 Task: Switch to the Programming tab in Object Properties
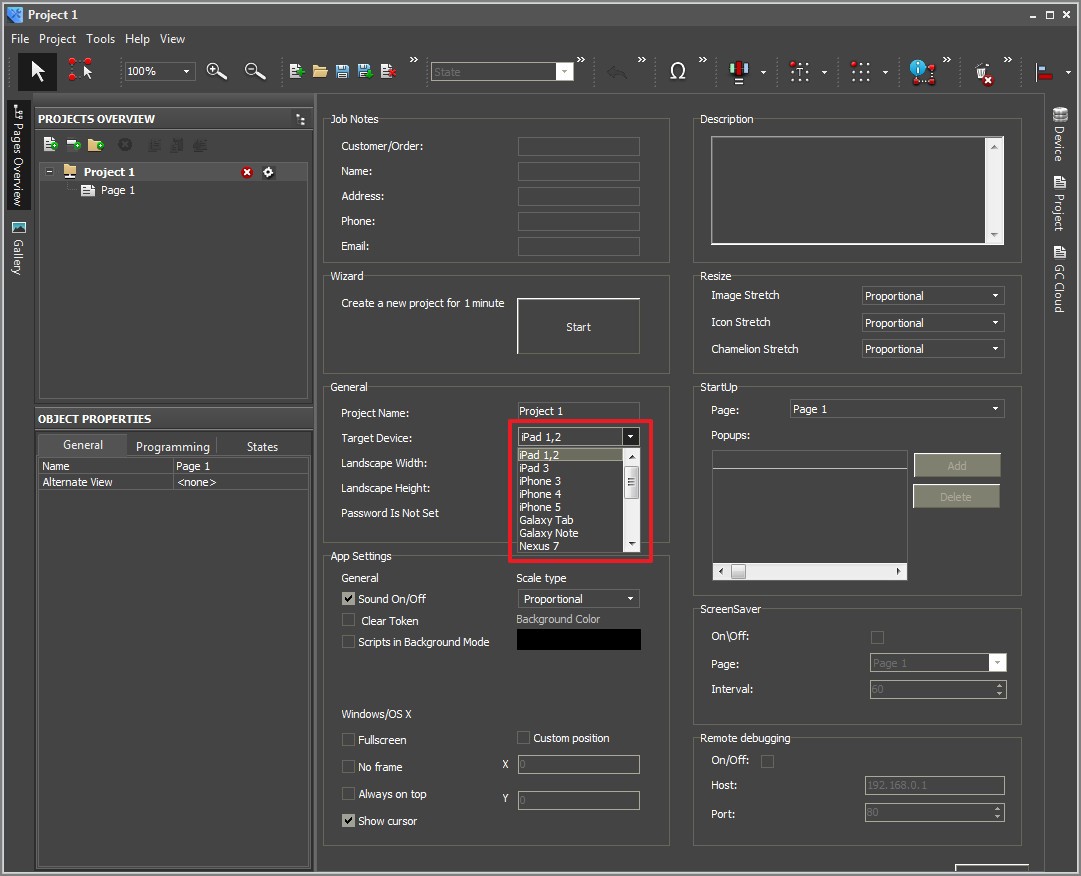pos(172,445)
